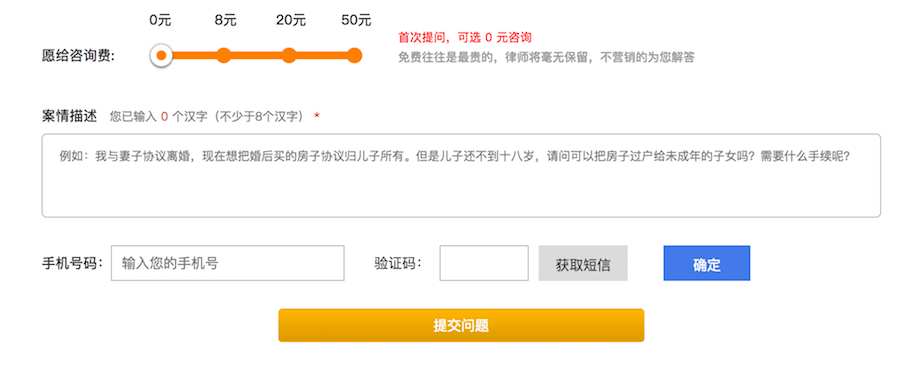The image size is (900, 365).
Task: Click the 获取短信 button
Action: (583, 263)
